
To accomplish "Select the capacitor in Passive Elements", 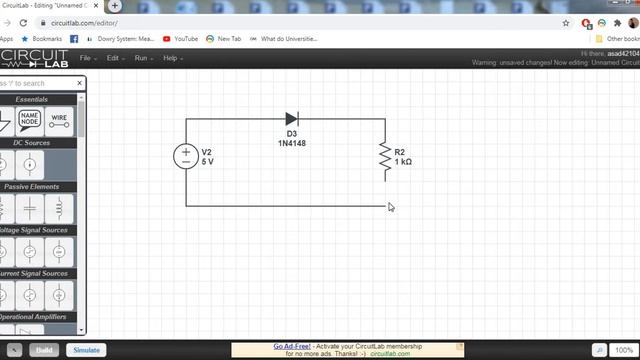I will (x=29, y=209).
